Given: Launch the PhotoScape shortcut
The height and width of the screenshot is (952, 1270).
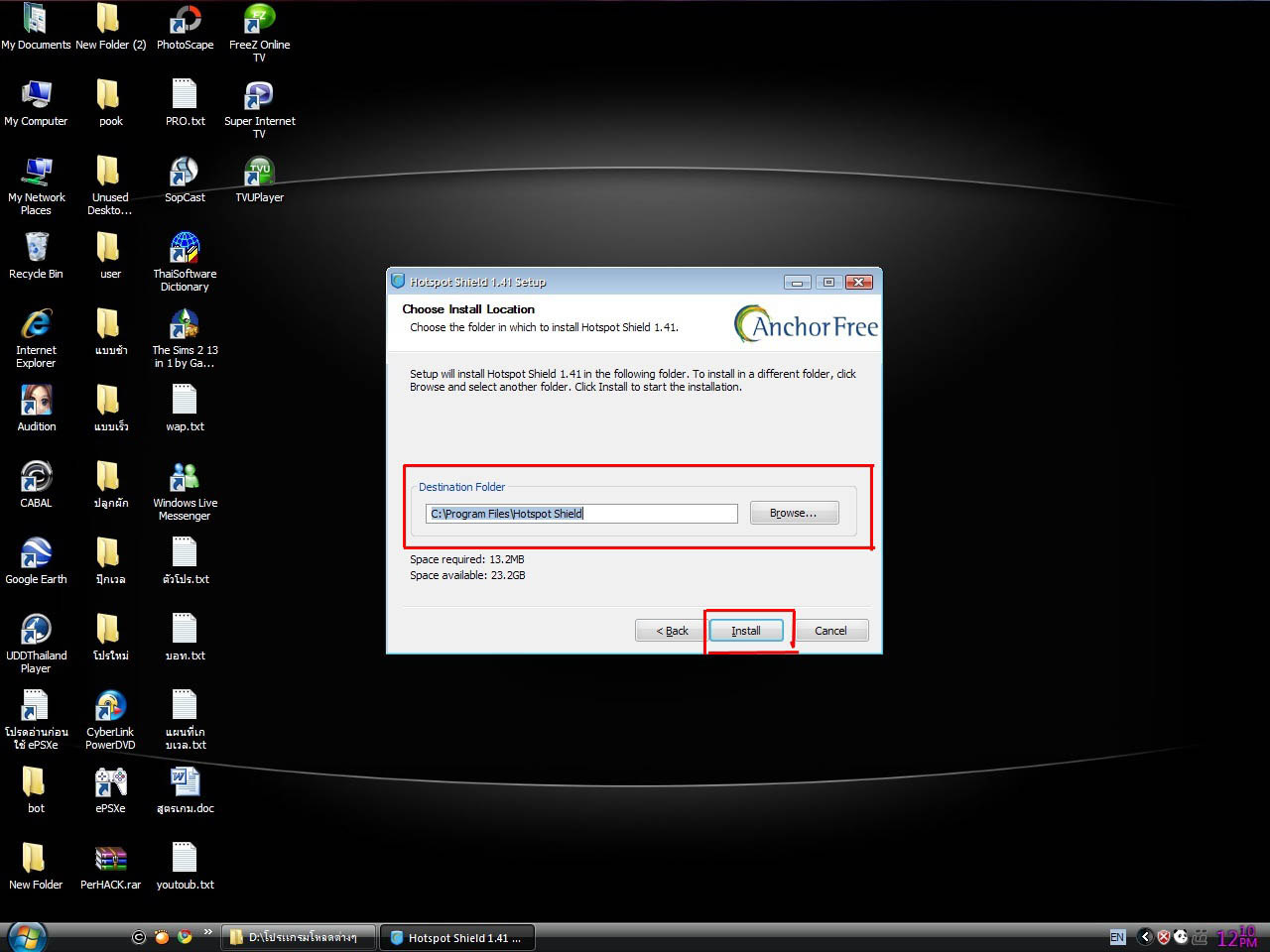Looking at the screenshot, I should click(x=185, y=27).
